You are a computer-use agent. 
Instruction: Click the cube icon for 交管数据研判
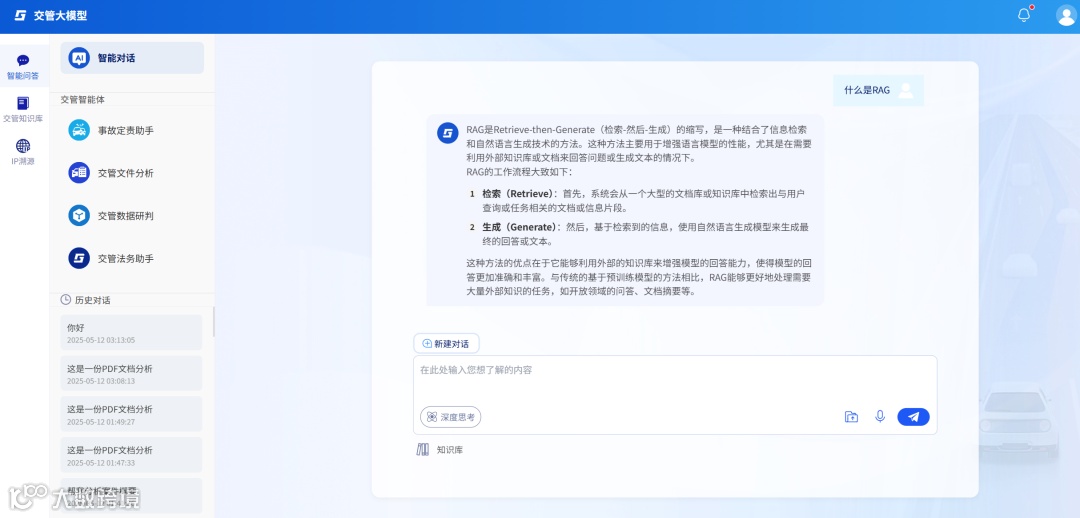point(79,216)
